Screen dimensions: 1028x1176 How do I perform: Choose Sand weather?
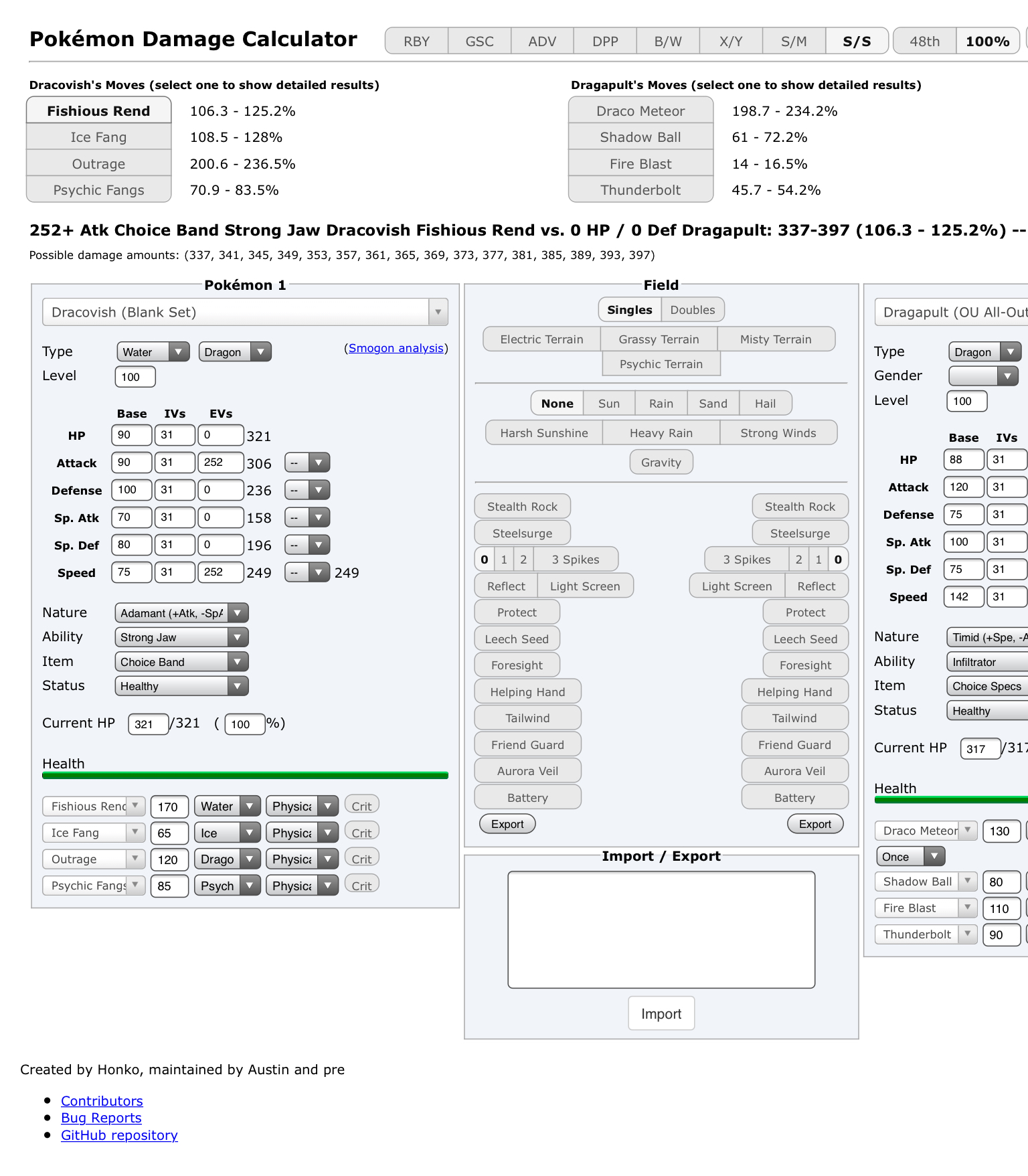coord(713,404)
